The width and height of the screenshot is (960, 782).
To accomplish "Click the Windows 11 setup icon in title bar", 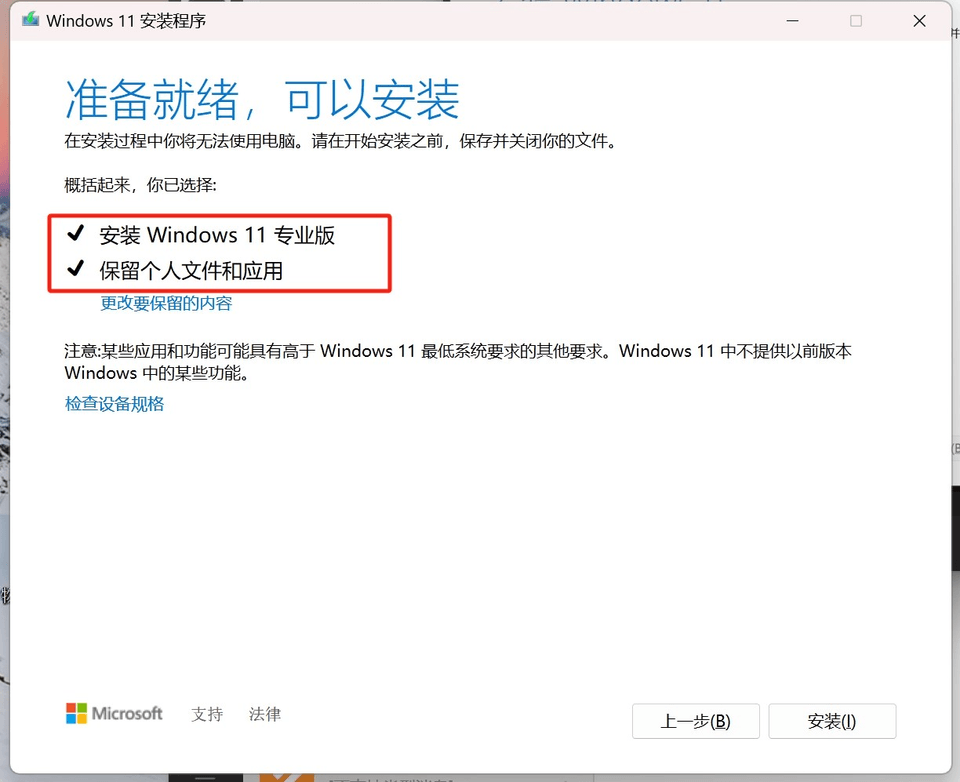I will (31, 20).
